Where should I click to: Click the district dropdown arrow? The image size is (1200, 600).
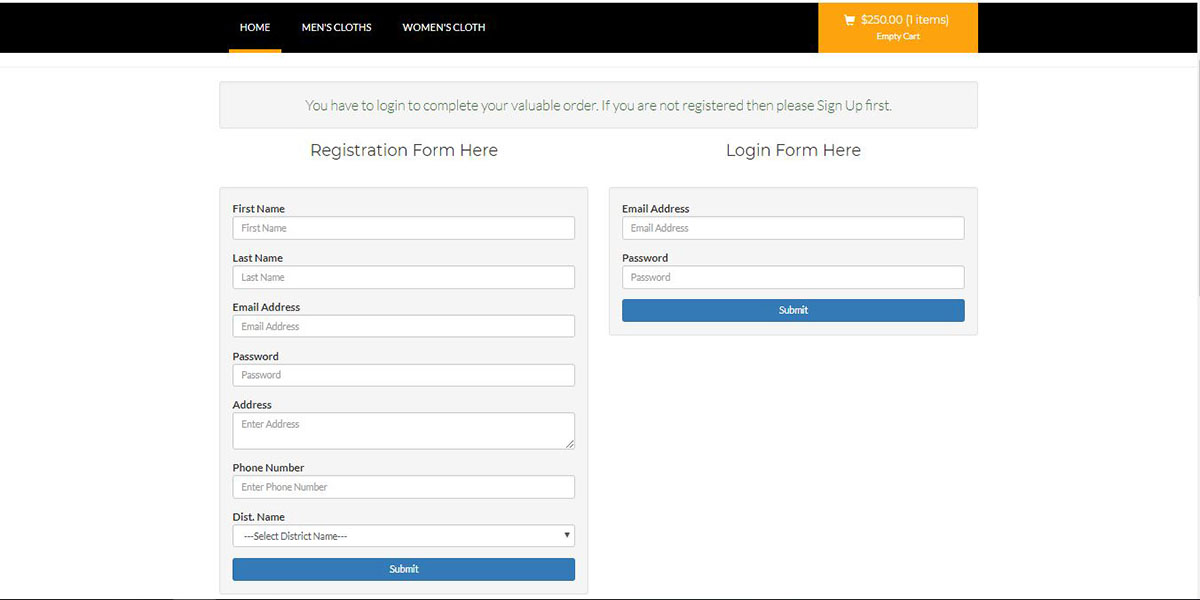click(x=567, y=536)
